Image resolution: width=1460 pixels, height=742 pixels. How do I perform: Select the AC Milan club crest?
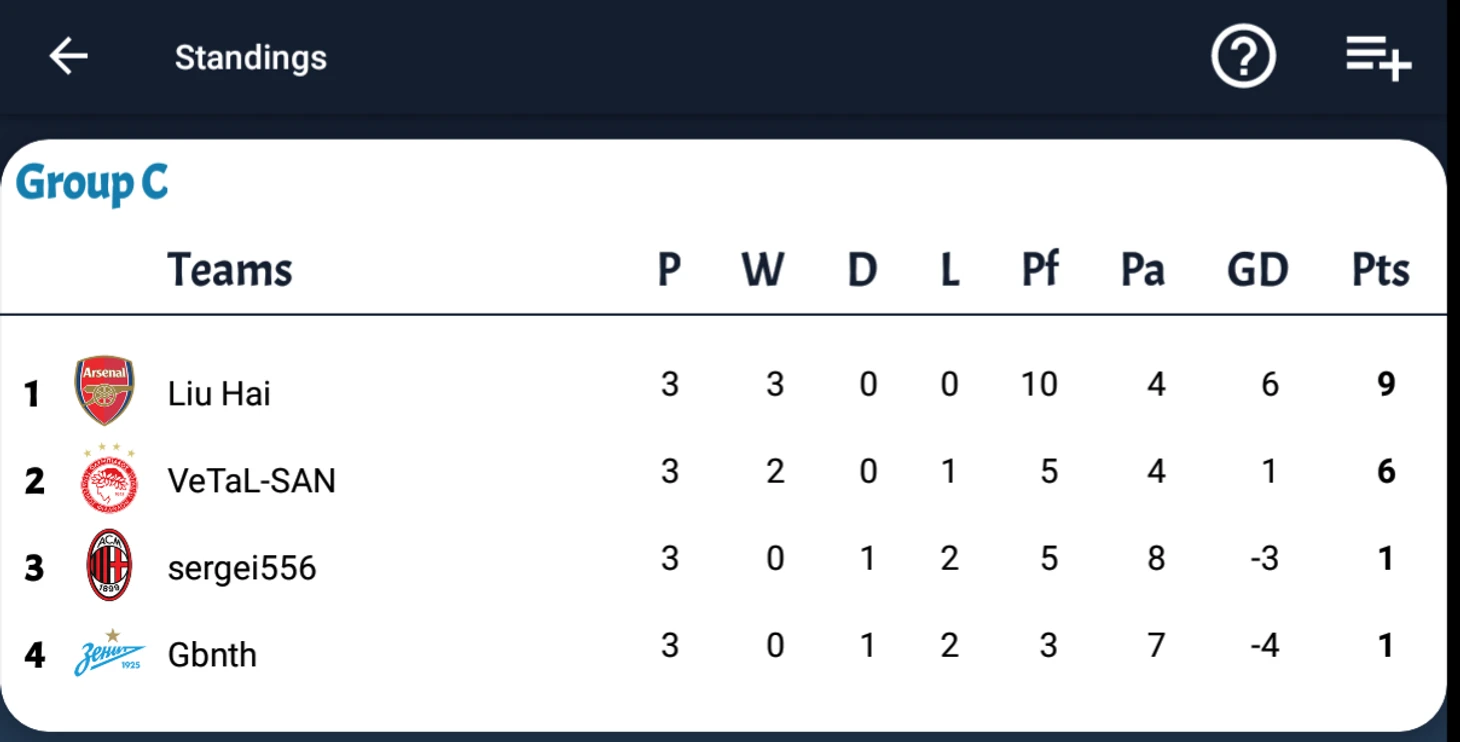[109, 565]
